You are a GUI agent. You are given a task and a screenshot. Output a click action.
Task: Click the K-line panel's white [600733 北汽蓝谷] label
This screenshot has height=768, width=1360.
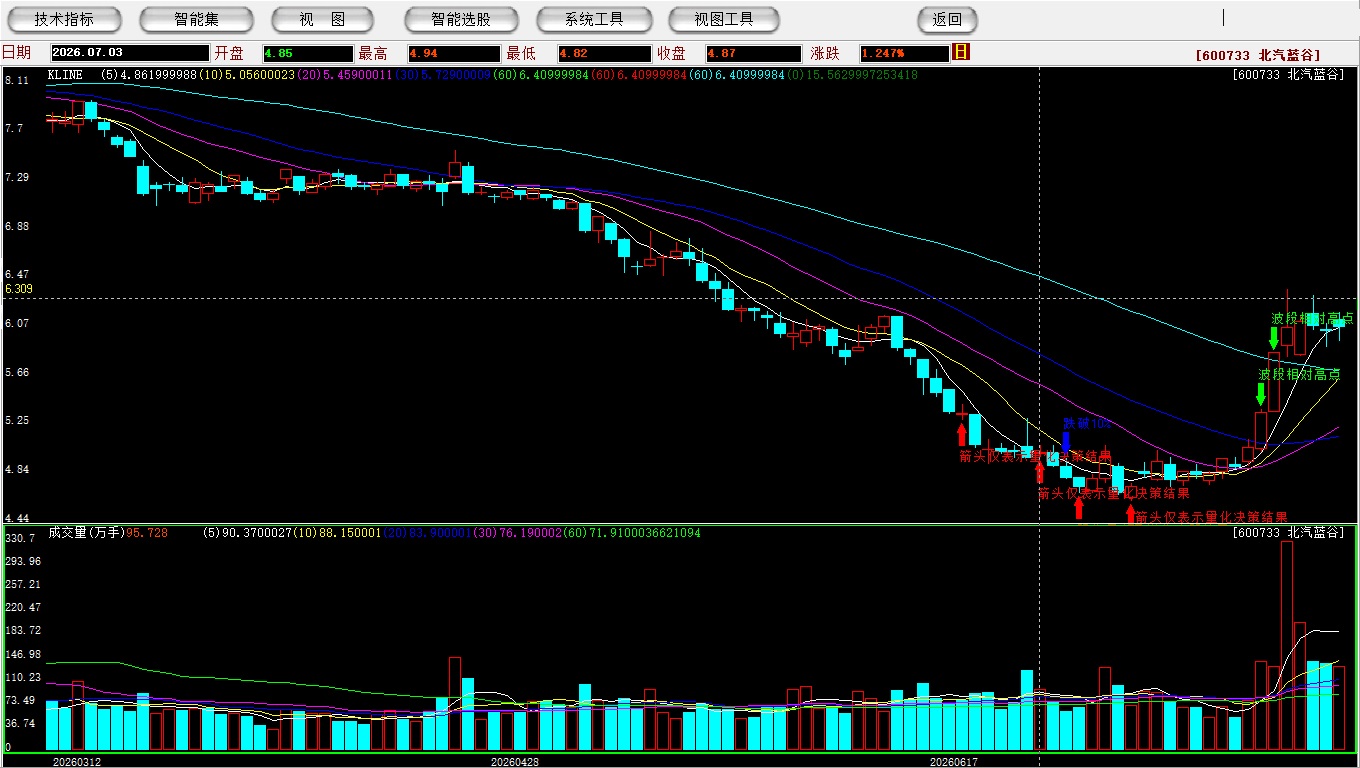tap(1288, 75)
